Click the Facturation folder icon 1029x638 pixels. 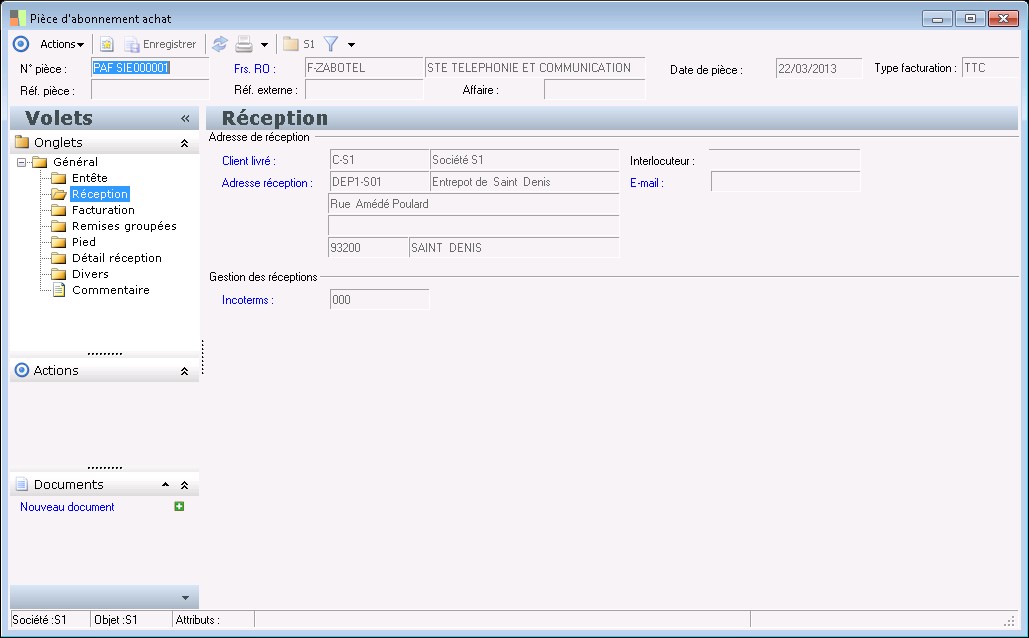click(58, 210)
